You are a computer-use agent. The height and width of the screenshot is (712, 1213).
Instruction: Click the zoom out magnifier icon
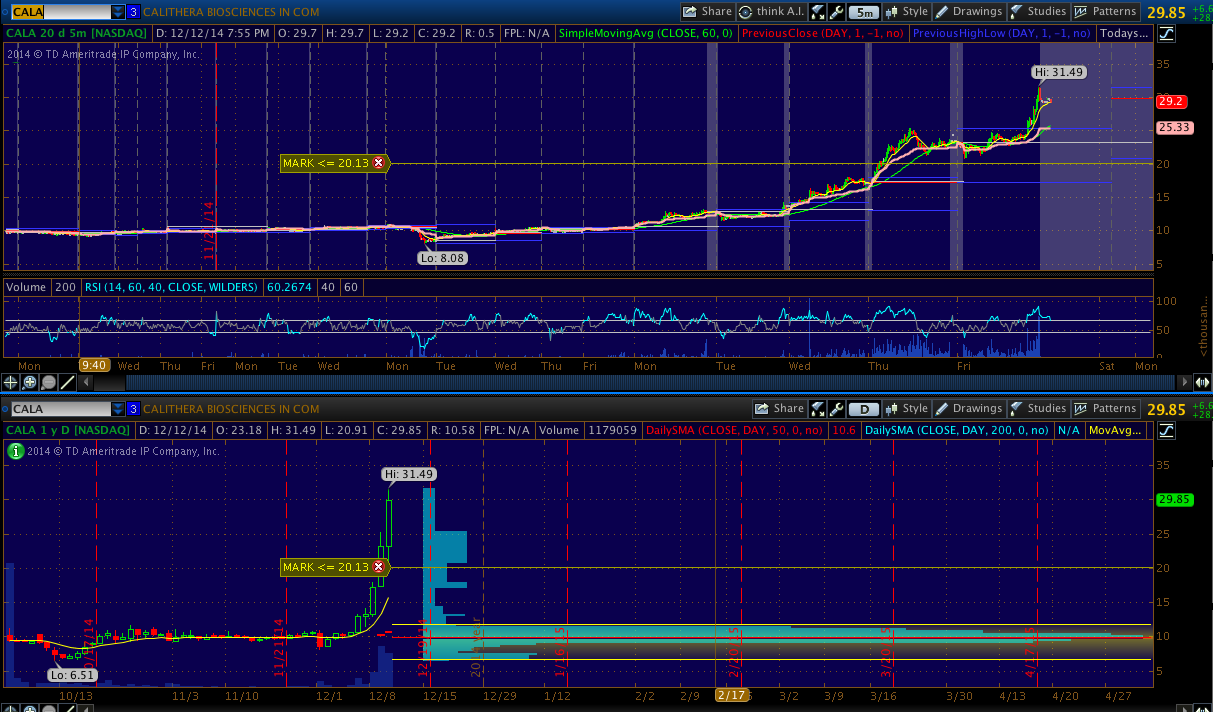(x=49, y=382)
